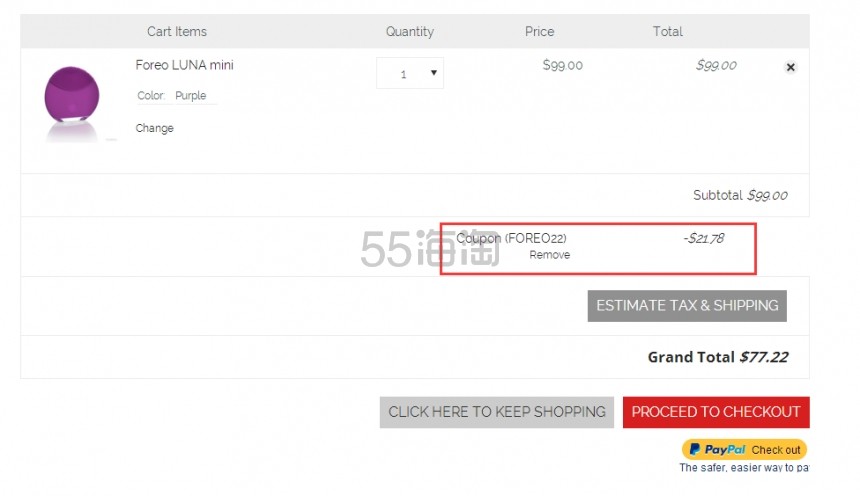Viewport: 860px width, 496px height.
Task: Click the Coupon (FOREO22) label
Action: pyautogui.click(x=511, y=238)
